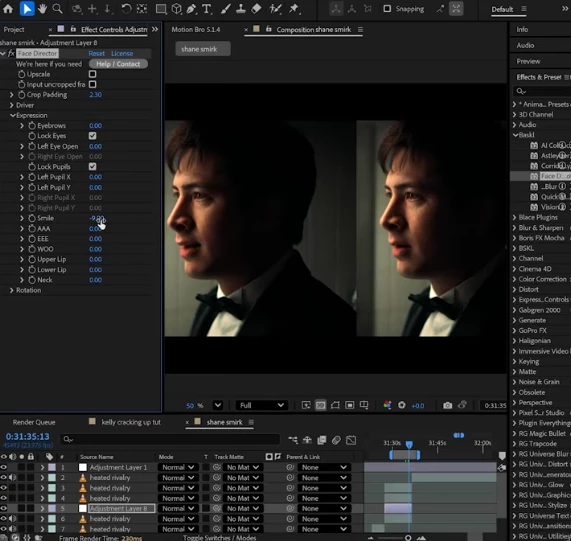The width and height of the screenshot is (571, 541).
Task: Open Track Matte dropdown for Adjustment Layer 8
Action: pos(242,508)
